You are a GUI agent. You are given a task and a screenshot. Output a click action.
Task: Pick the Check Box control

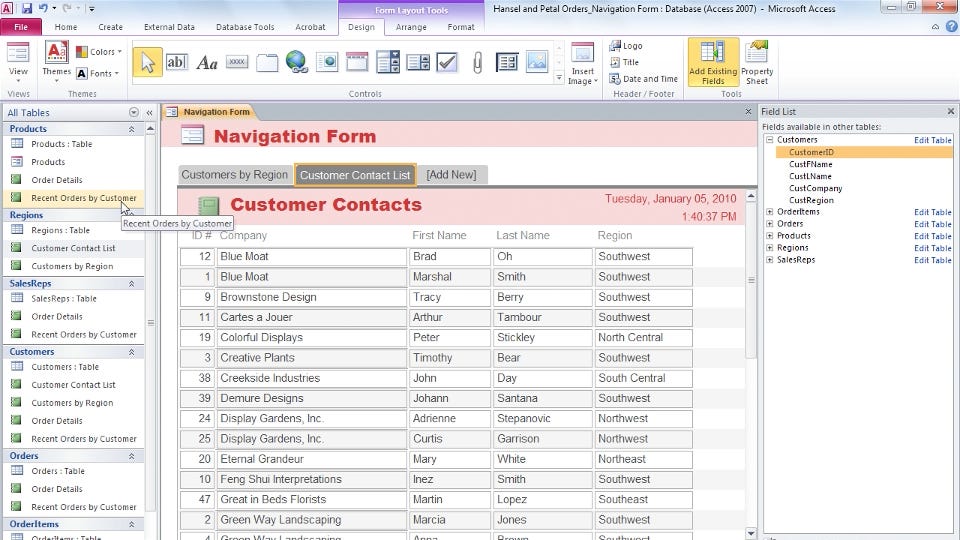[448, 62]
